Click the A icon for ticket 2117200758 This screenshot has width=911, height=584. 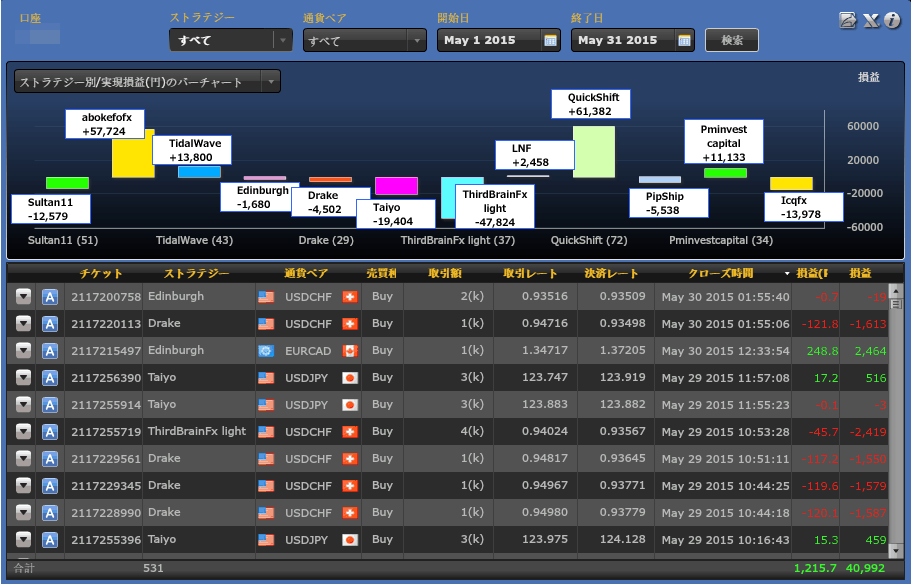click(50, 297)
